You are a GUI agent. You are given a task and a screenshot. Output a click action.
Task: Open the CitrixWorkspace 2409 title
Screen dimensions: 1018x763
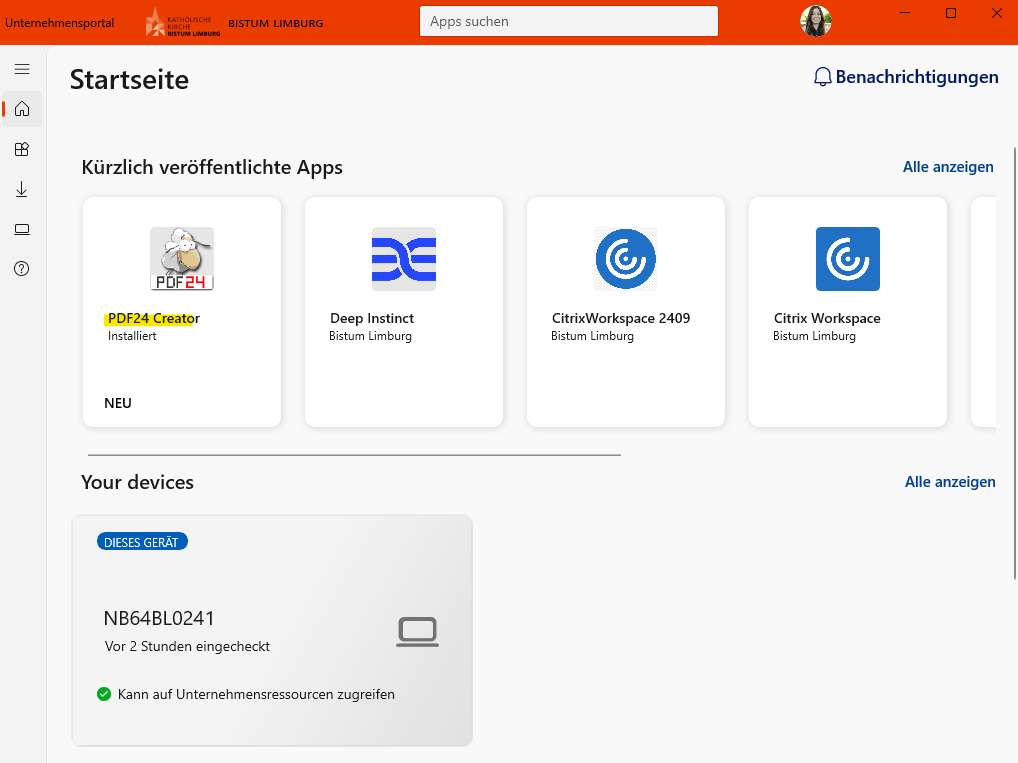[x=621, y=318]
